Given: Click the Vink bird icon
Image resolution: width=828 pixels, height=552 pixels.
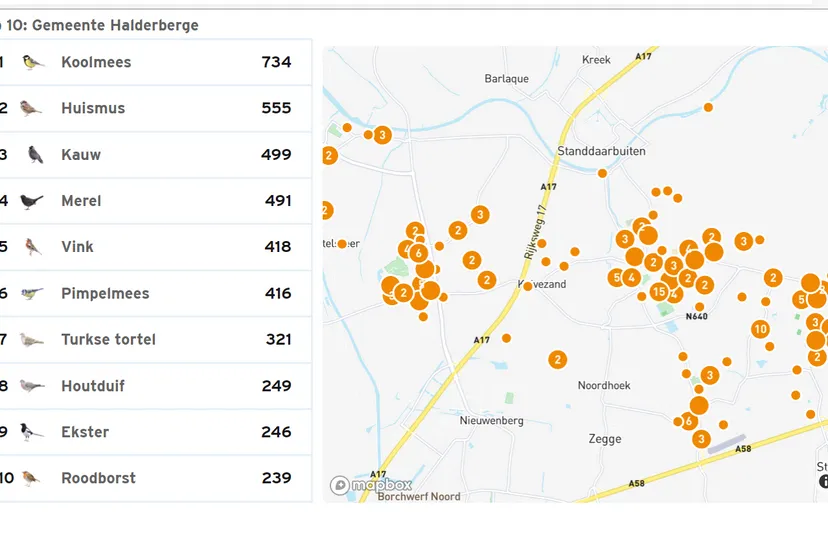Looking at the screenshot, I should [x=33, y=247].
